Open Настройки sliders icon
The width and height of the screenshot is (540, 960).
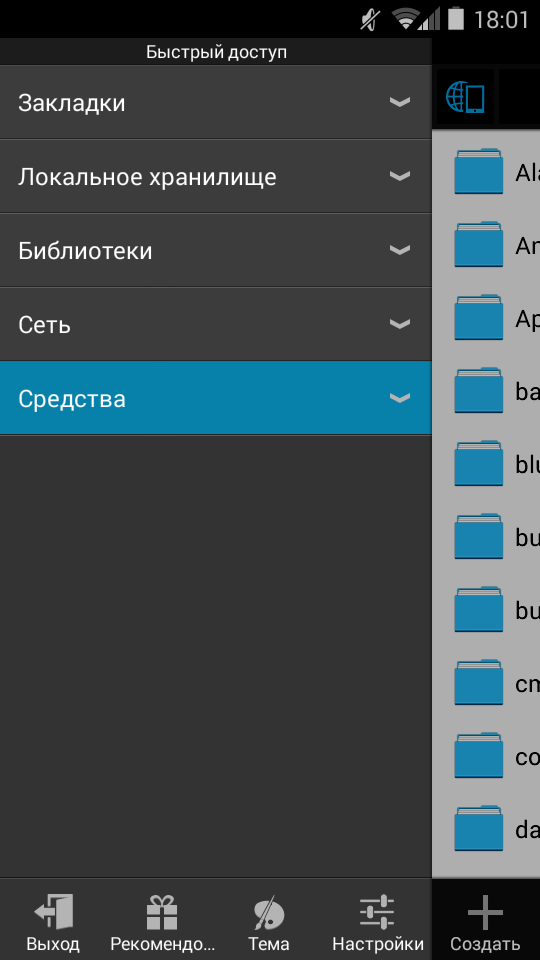pos(377,912)
